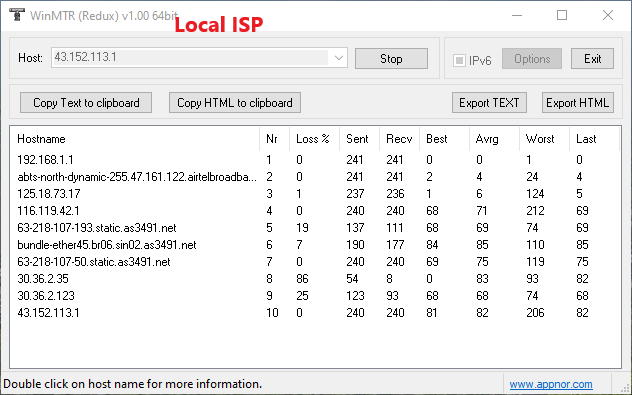This screenshot has height=395, width=632.
Task: Maximize the WinMTR window
Action: (562, 15)
